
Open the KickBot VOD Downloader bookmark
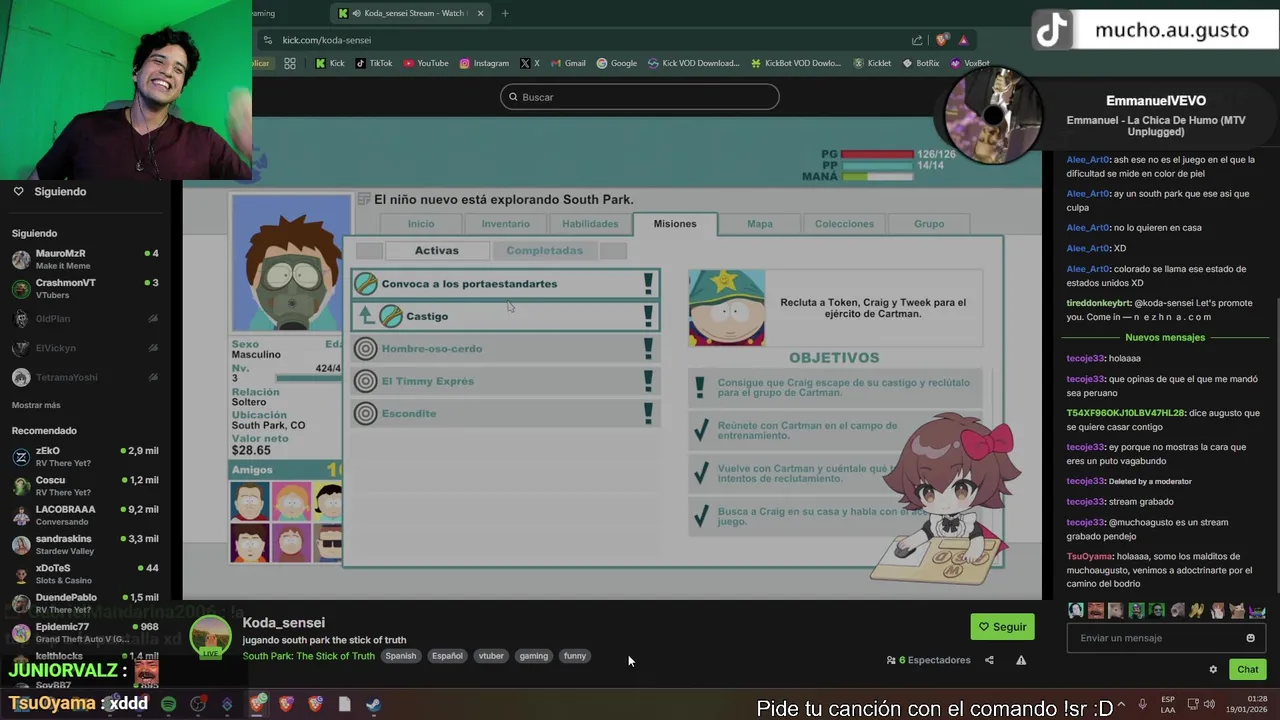tap(796, 63)
